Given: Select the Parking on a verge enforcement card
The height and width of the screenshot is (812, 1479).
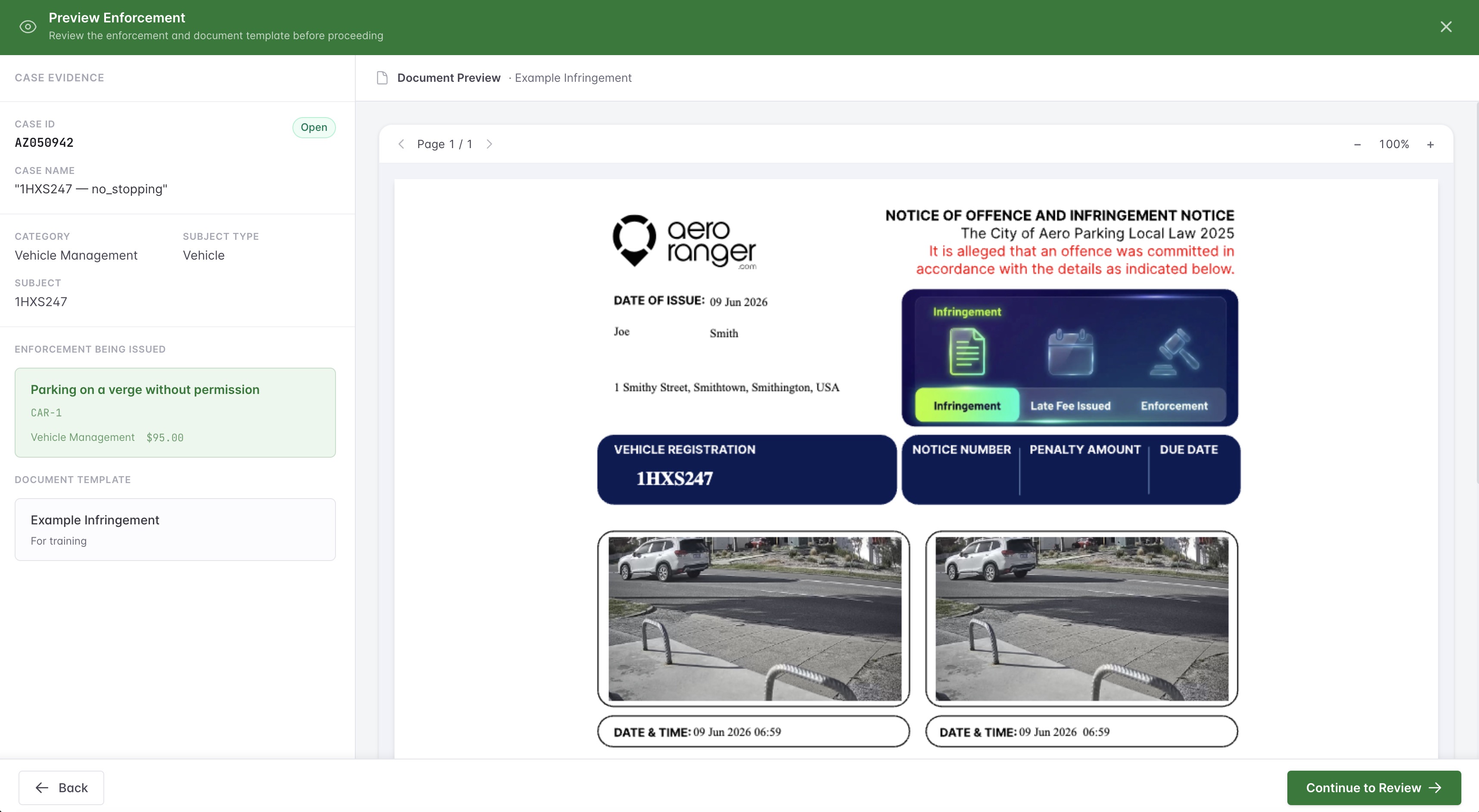Looking at the screenshot, I should pyautogui.click(x=175, y=412).
